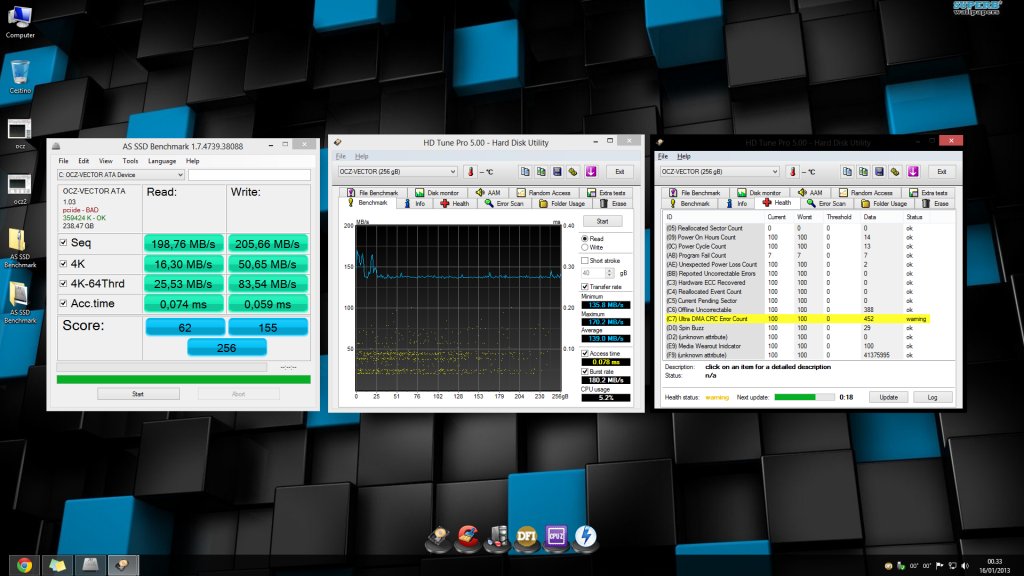
Task: Toggle the Transfer rate checkbox
Action: coord(585,287)
